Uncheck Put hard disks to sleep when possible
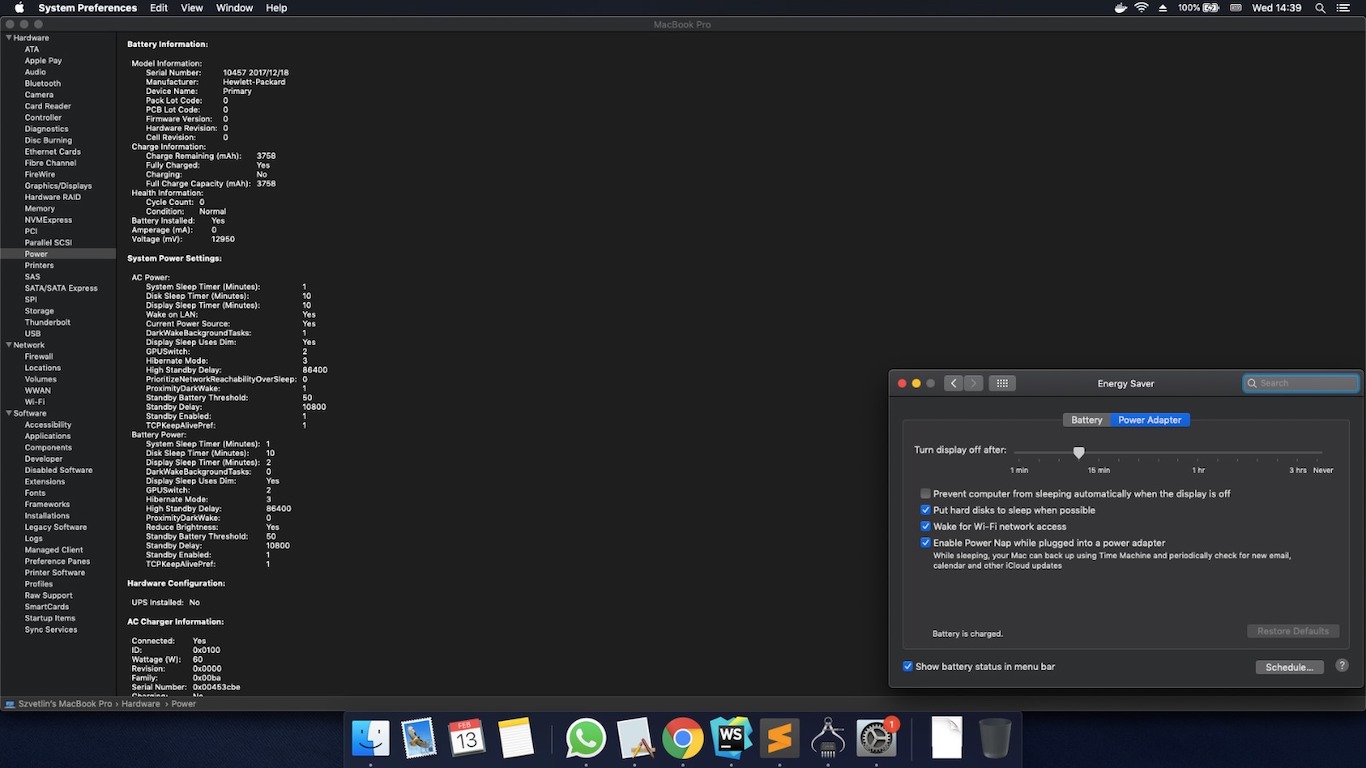 (x=926, y=510)
